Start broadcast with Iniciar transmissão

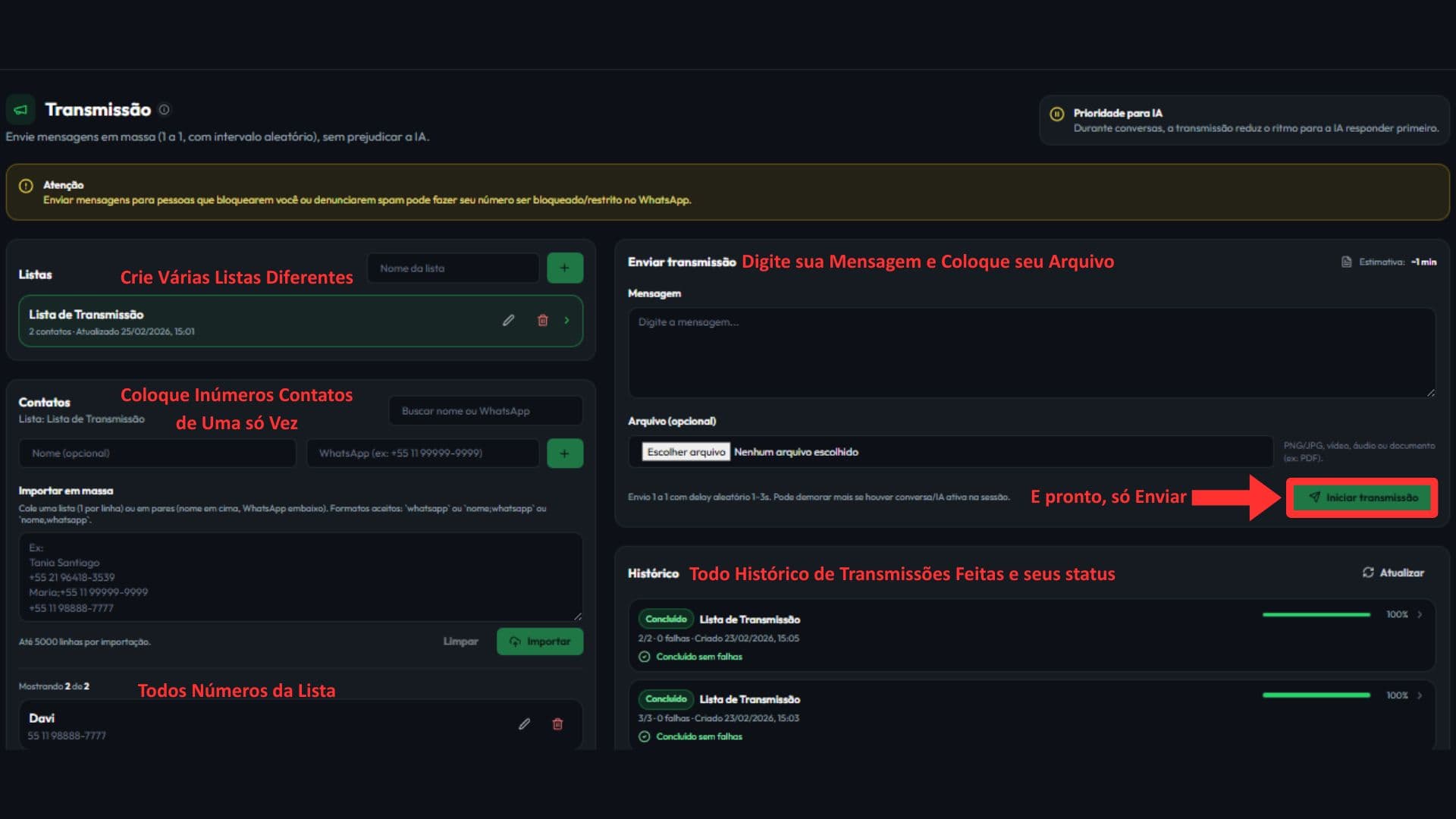1361,497
